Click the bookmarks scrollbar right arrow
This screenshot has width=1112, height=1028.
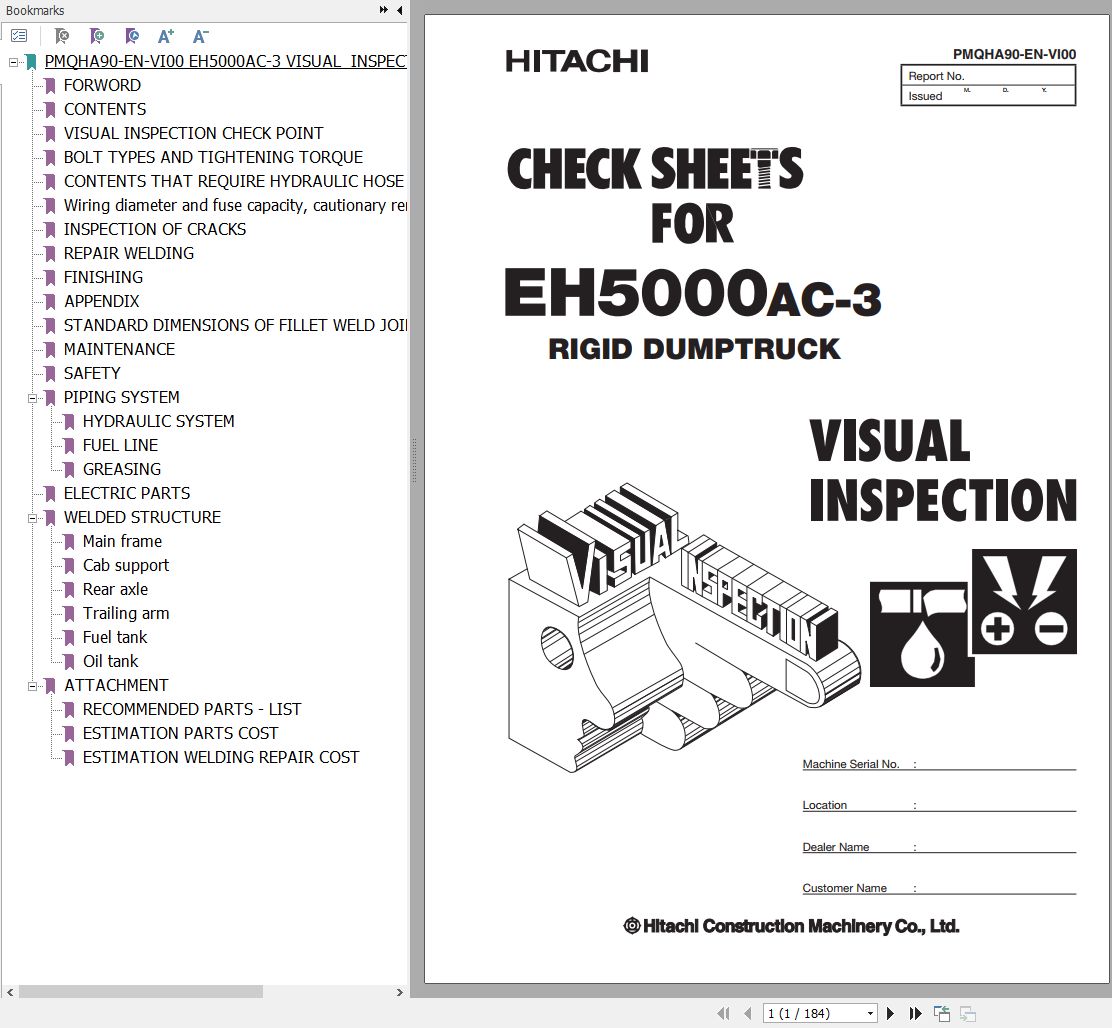(x=399, y=993)
